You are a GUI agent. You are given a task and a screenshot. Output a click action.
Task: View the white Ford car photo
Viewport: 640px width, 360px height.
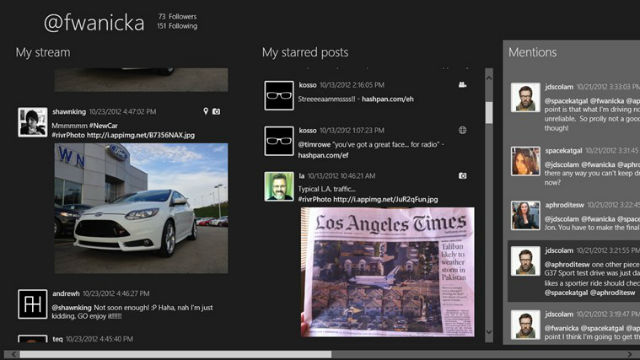pyautogui.click(x=141, y=208)
